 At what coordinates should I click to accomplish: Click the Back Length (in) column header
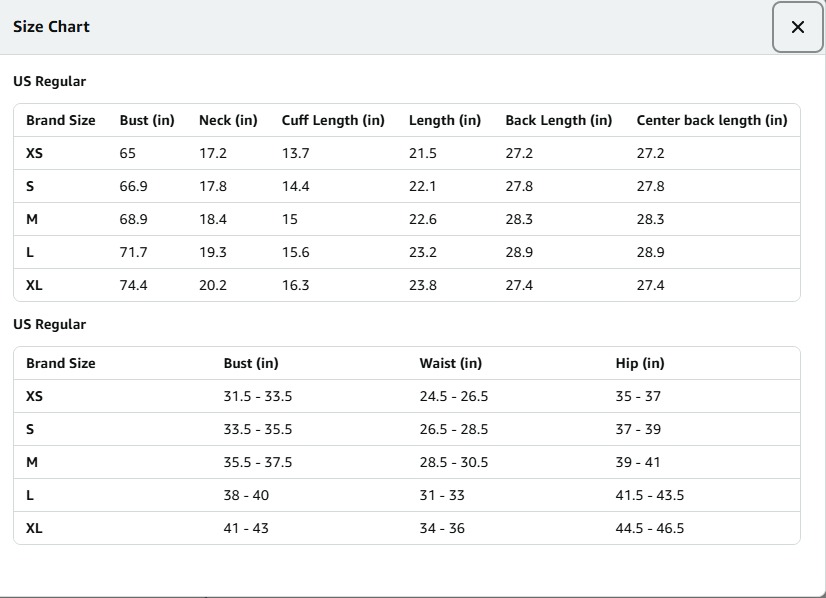[x=558, y=120]
